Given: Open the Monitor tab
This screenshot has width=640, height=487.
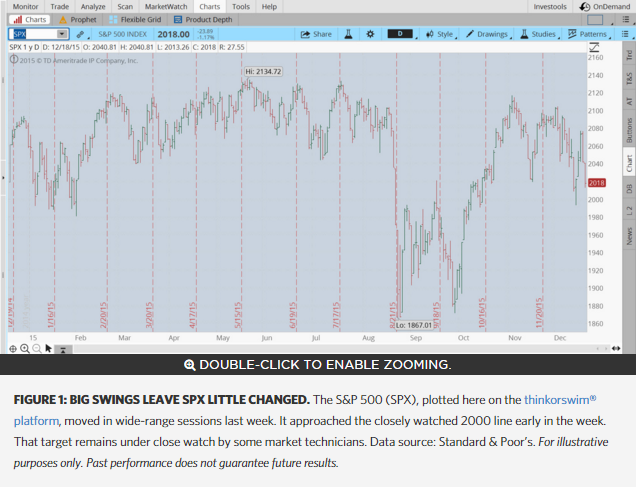Looking at the screenshot, I should point(25,7).
